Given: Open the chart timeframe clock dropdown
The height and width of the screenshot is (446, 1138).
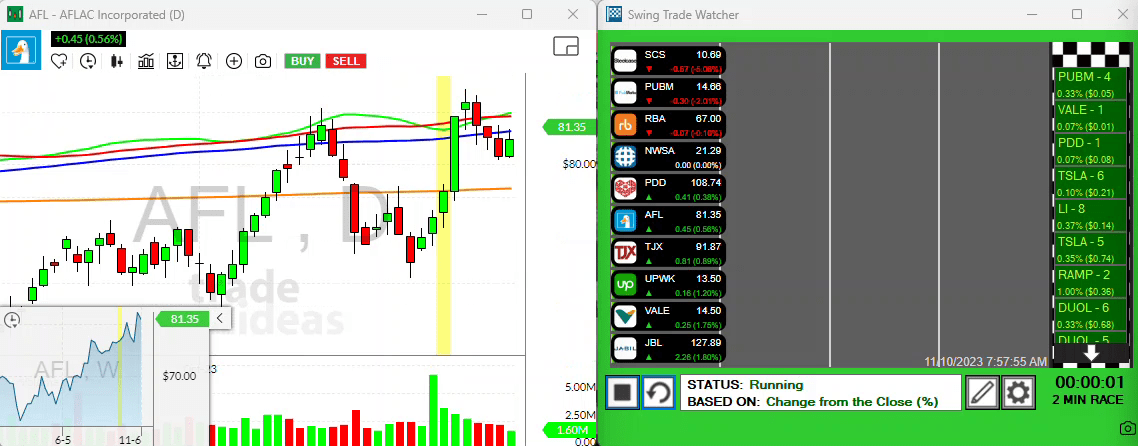Looking at the screenshot, I should click(x=89, y=62).
